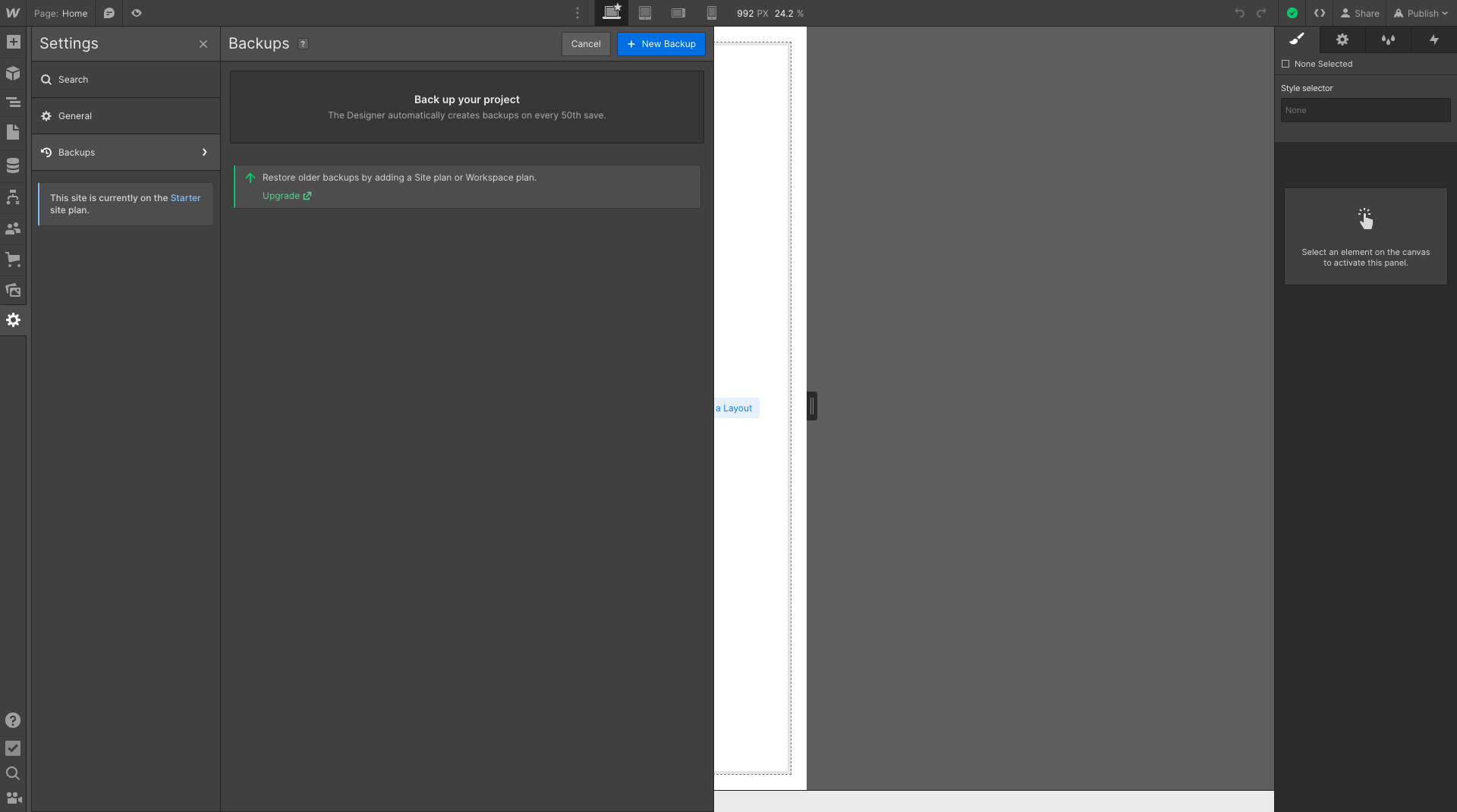Image resolution: width=1457 pixels, height=812 pixels.
Task: Click the Cancel button
Action: click(586, 44)
